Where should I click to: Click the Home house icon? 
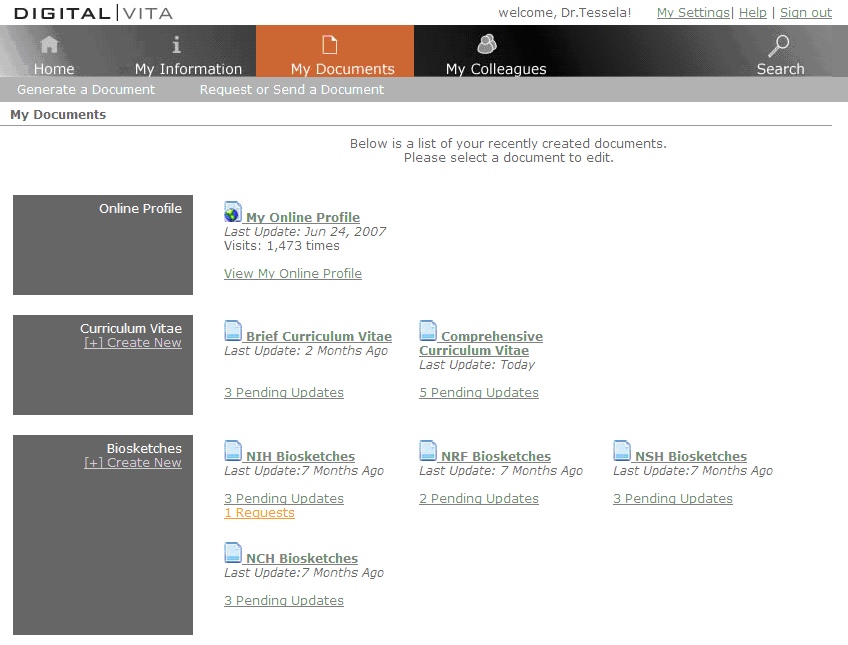[x=49, y=45]
